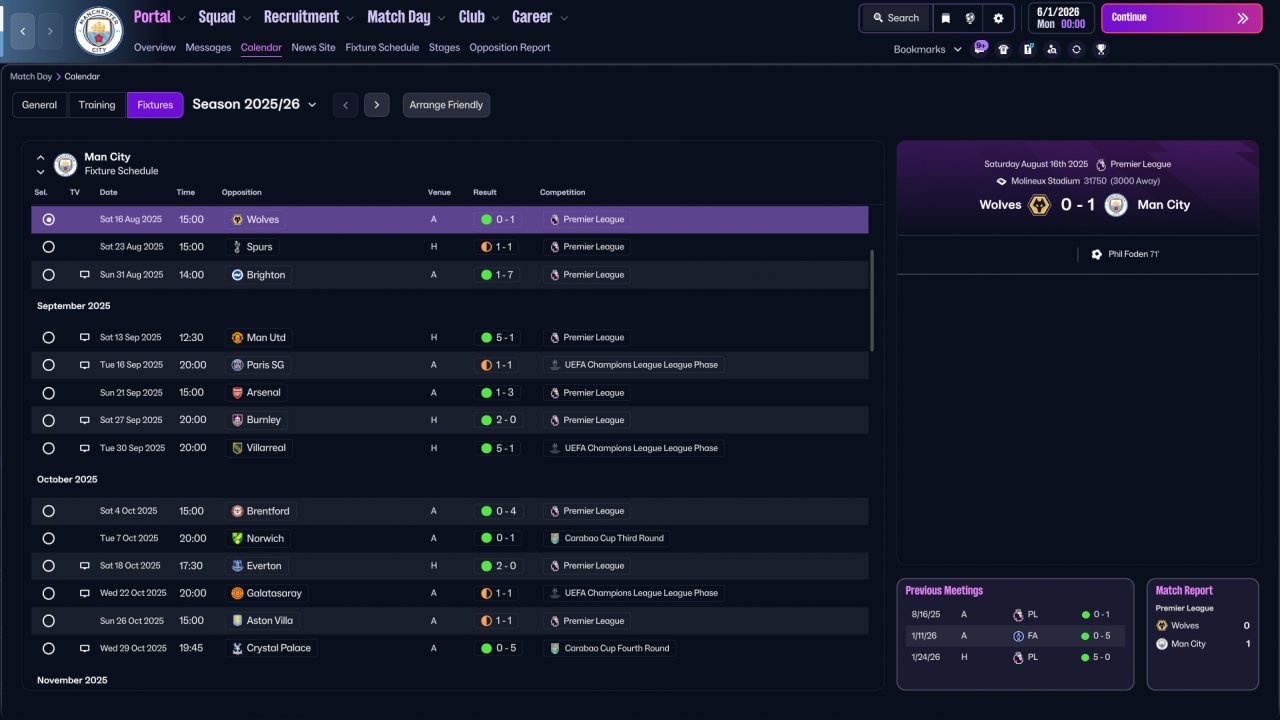This screenshot has width=1280, height=720.
Task: Select the Man Utd fixture radio button
Action: click(48, 338)
